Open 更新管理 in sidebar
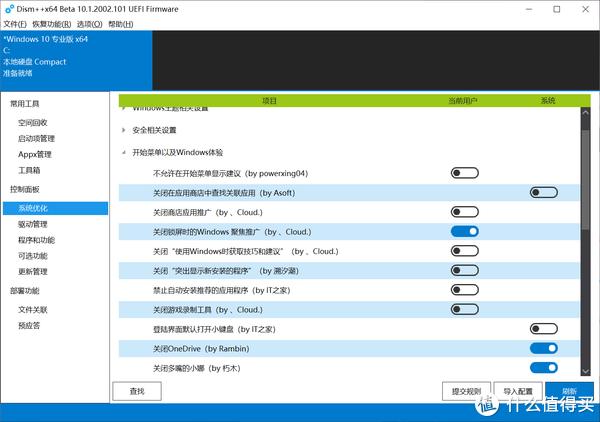The height and width of the screenshot is (422, 600). (x=33, y=272)
